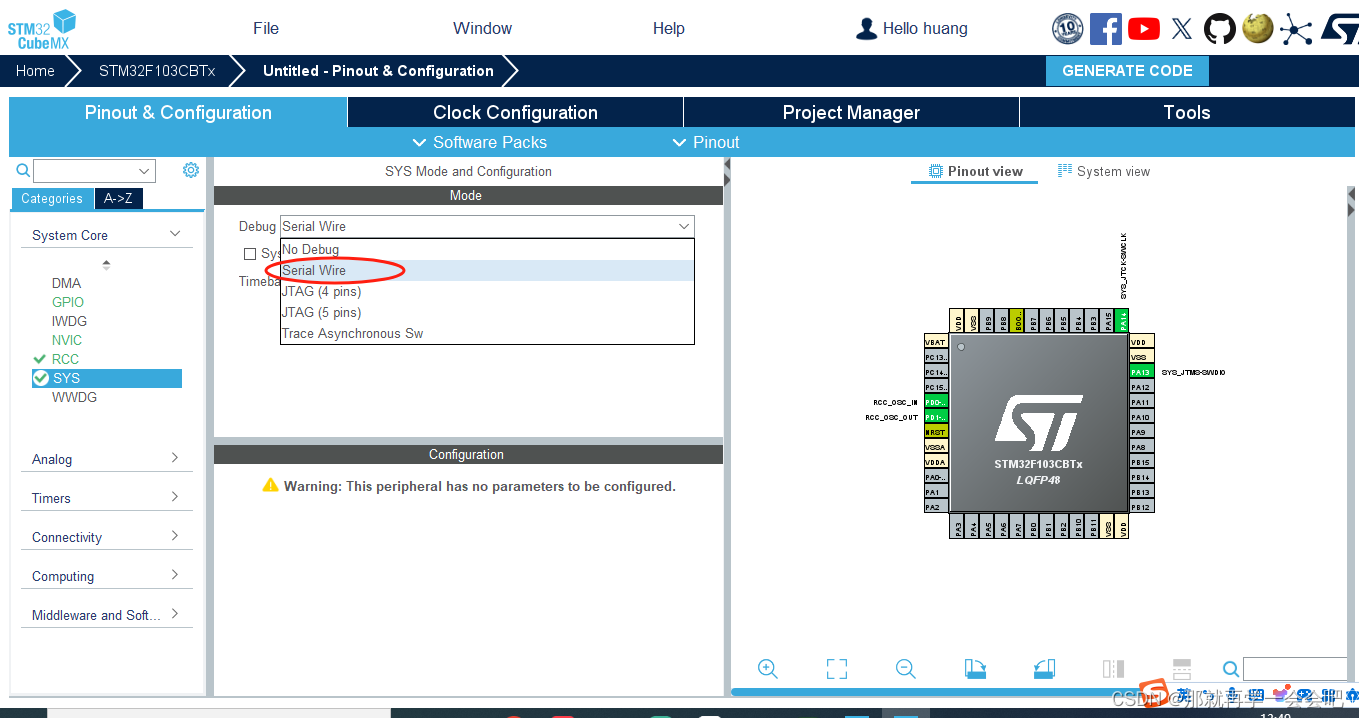This screenshot has width=1359, height=718.
Task: Click GENERATE CODE button
Action: tap(1127, 71)
